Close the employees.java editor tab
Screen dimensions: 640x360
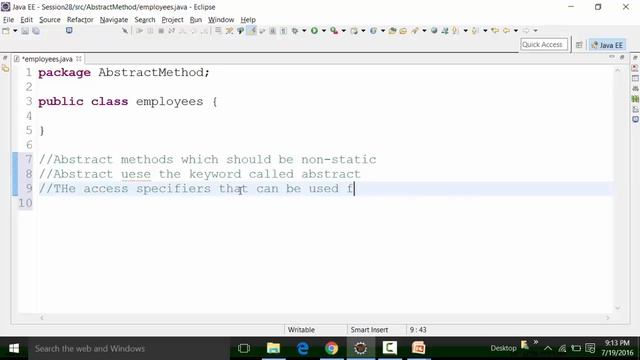(x=79, y=59)
